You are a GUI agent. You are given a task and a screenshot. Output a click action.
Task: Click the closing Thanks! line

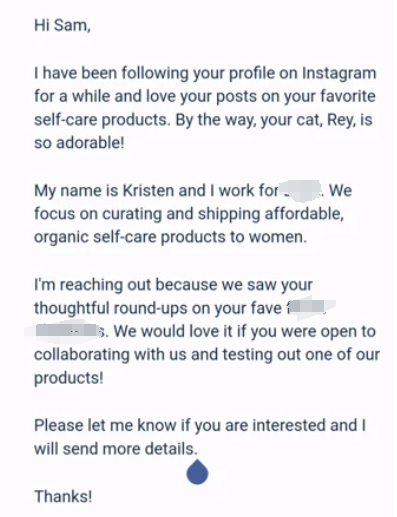(63, 496)
